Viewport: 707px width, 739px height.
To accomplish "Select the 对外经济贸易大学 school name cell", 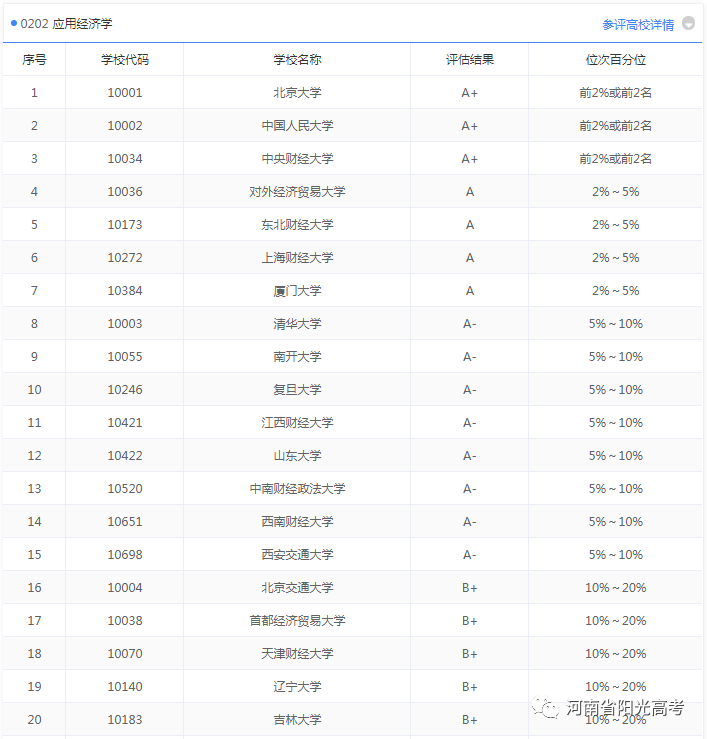I will [297, 192].
